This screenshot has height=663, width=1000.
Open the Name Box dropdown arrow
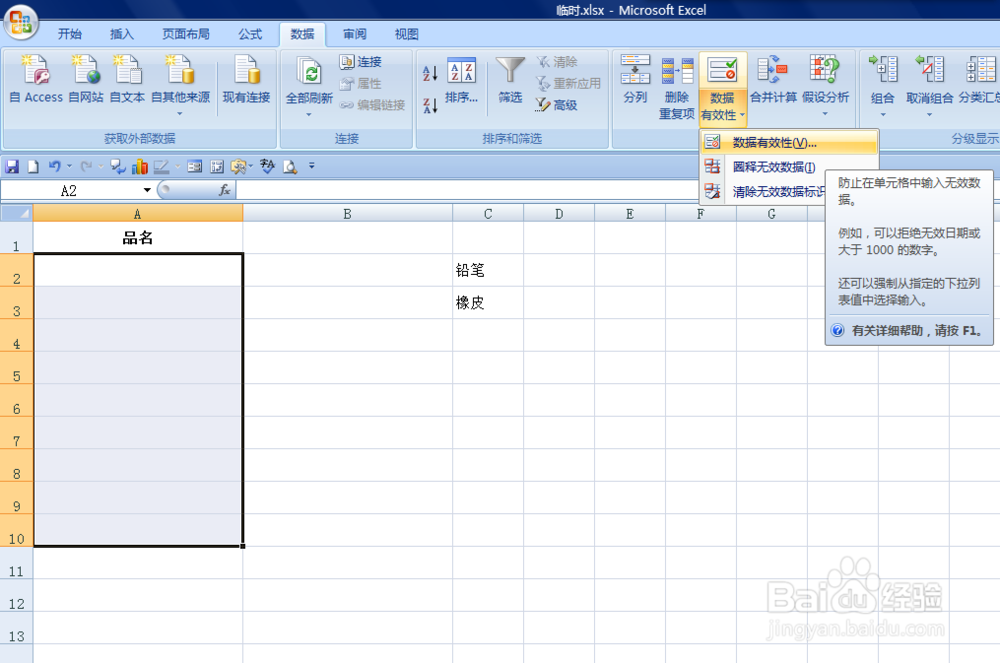(x=147, y=190)
